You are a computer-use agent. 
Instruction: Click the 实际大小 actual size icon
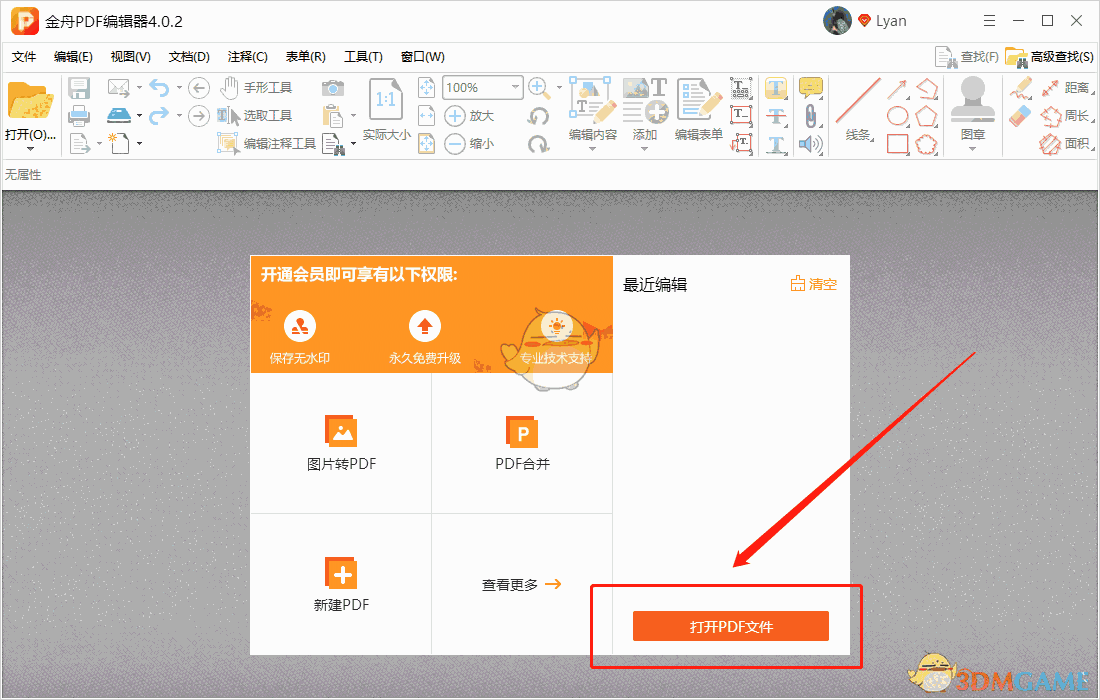[387, 99]
